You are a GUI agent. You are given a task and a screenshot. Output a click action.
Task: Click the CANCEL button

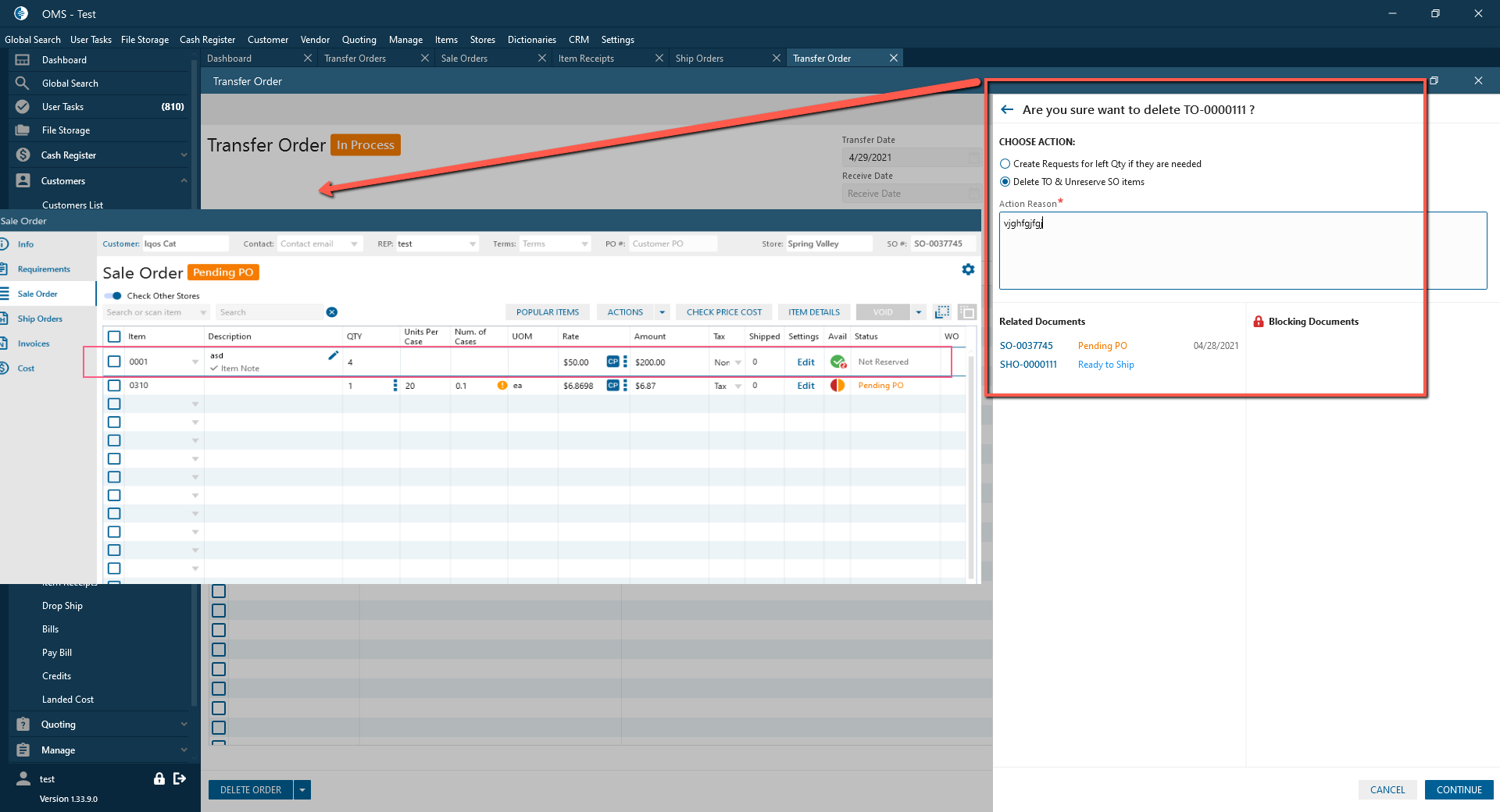pyautogui.click(x=1387, y=790)
